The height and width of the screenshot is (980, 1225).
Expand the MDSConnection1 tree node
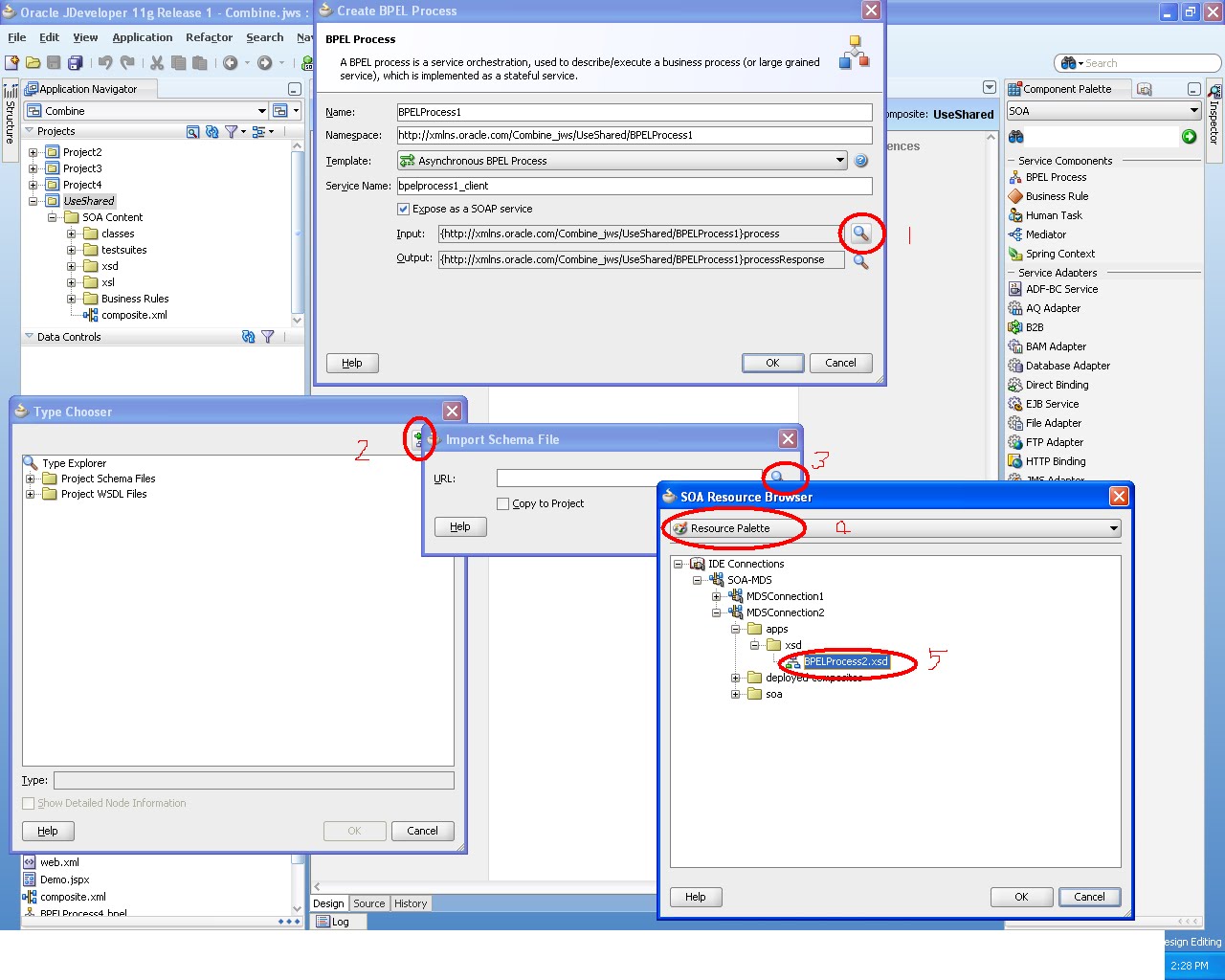point(718,595)
